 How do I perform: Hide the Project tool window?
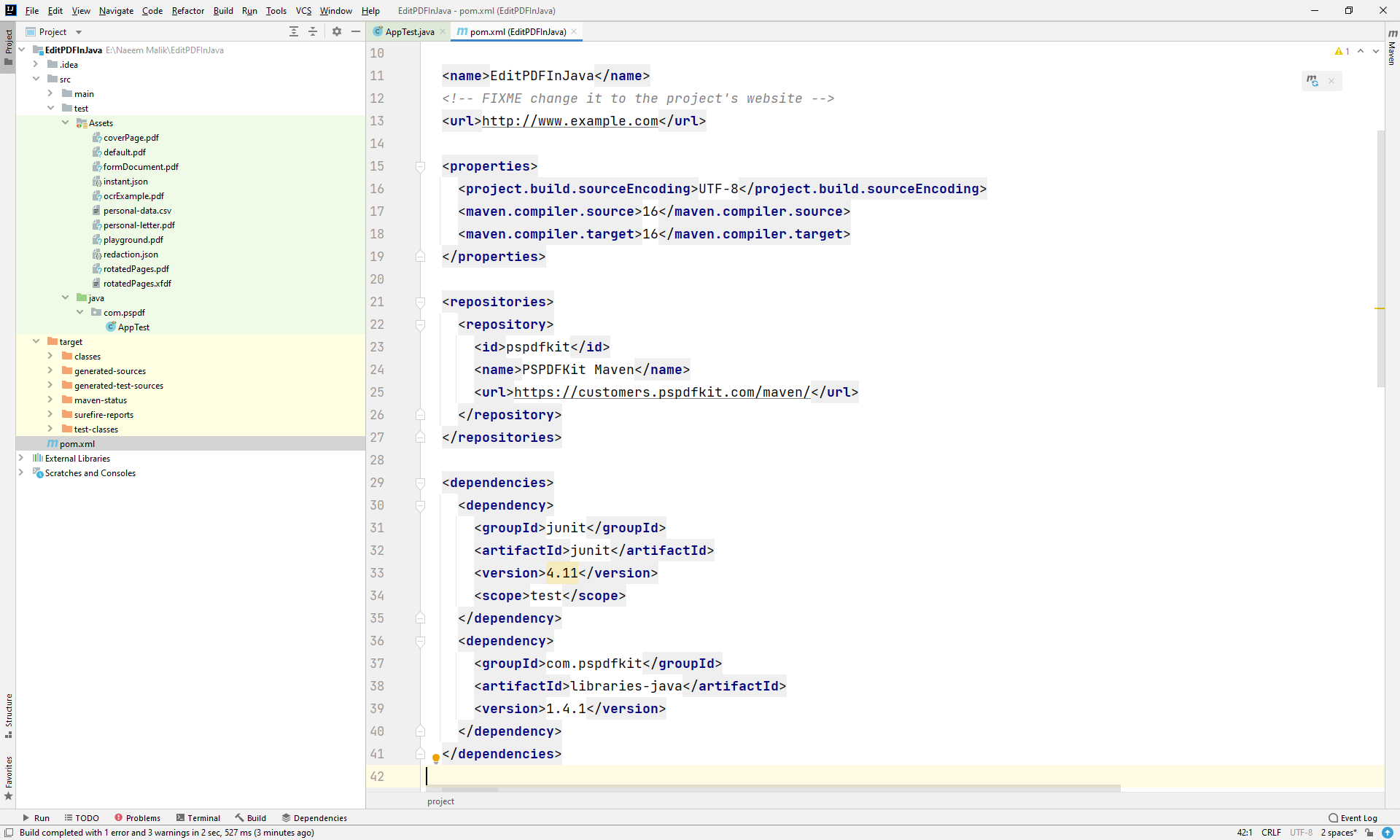[356, 31]
